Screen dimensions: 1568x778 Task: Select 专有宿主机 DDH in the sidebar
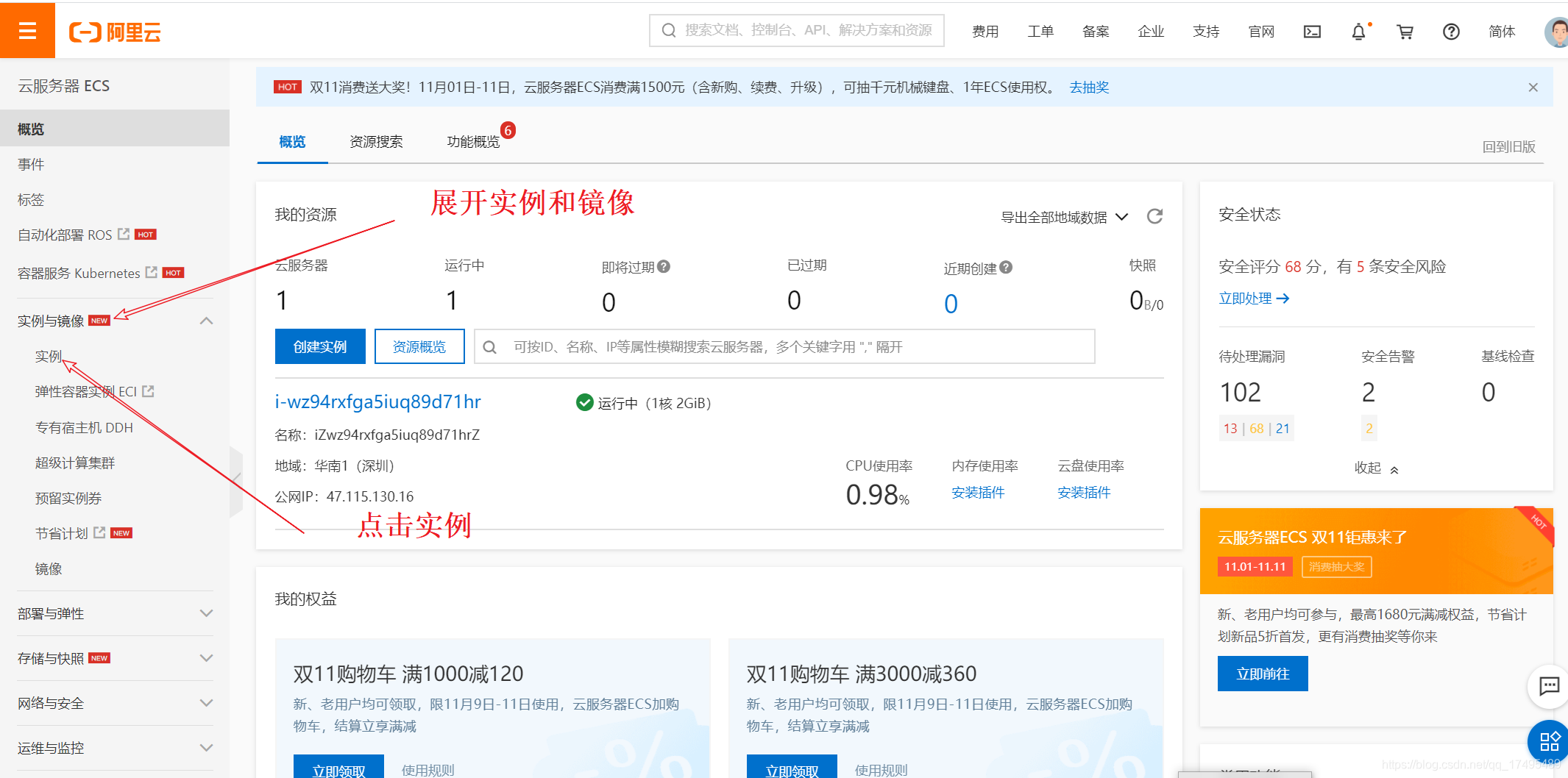[x=84, y=427]
